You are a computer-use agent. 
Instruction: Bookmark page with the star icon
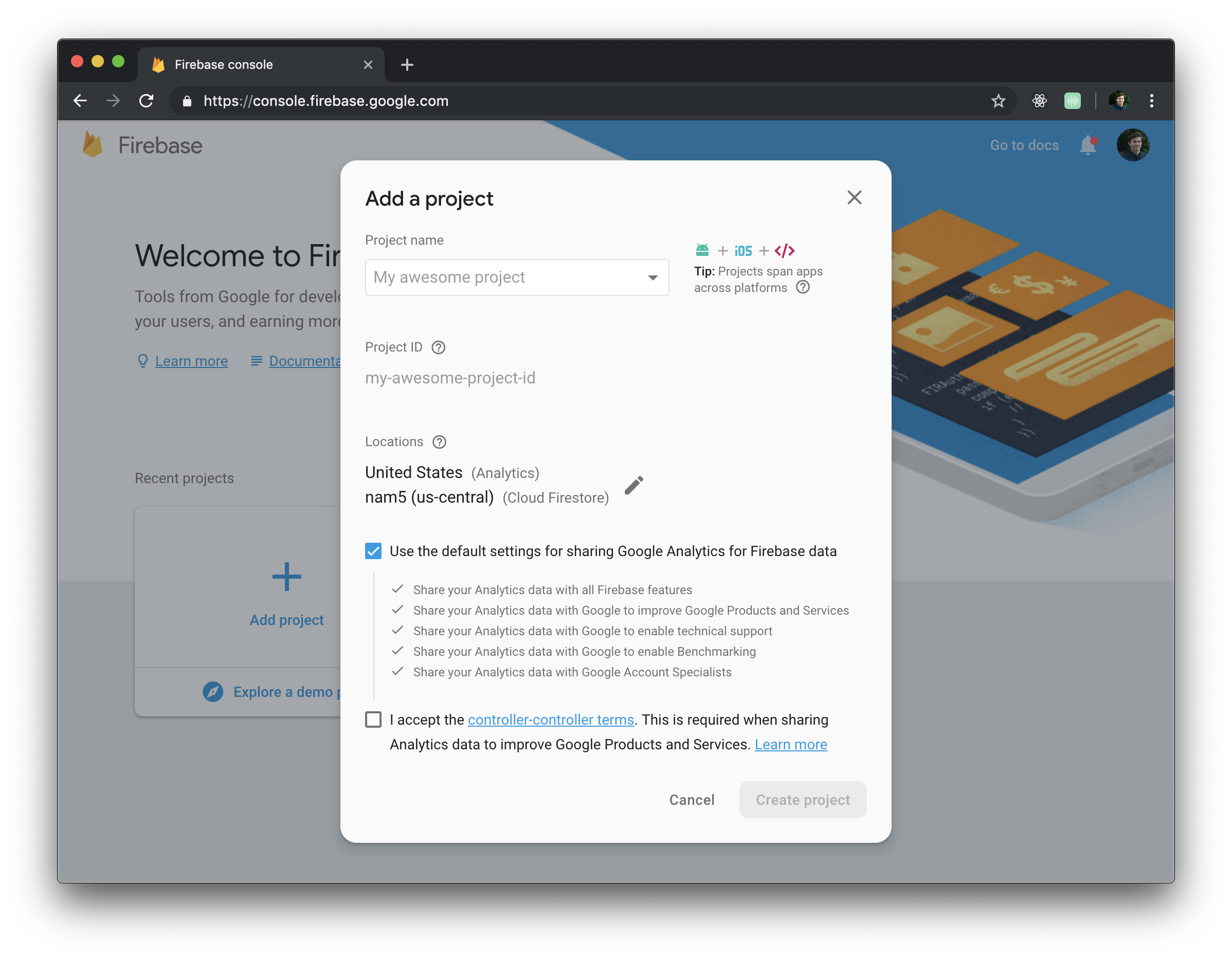coord(998,101)
